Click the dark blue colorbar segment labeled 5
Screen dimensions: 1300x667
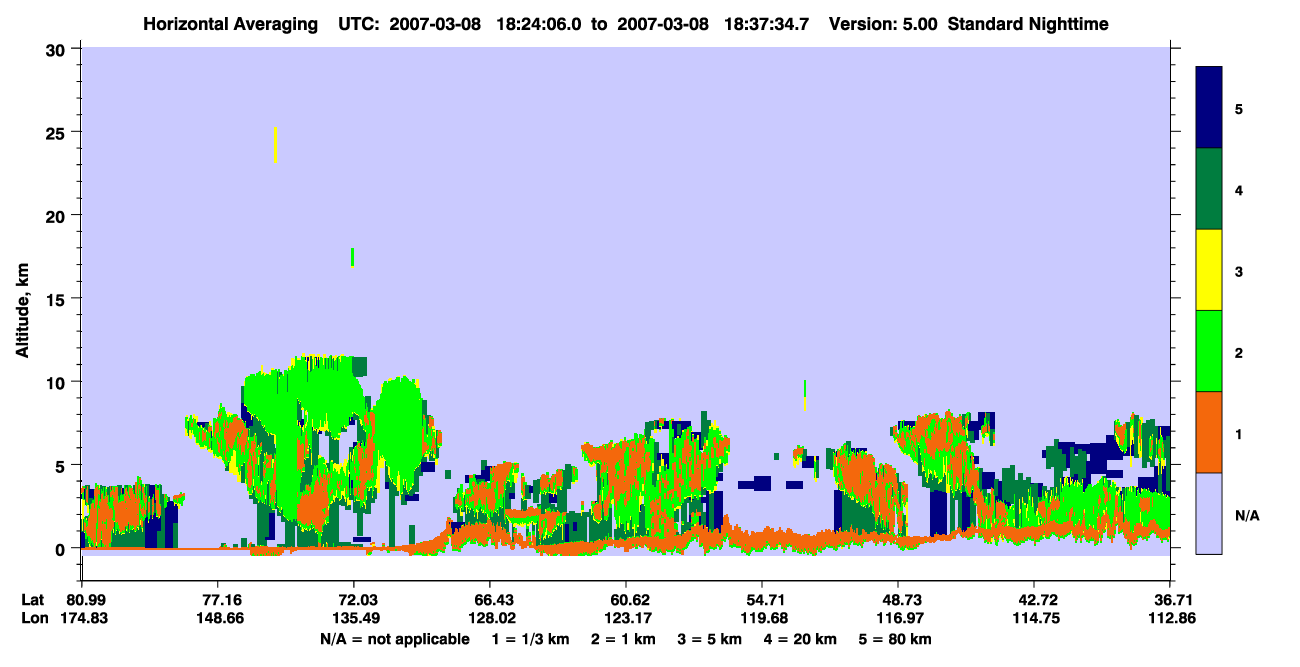coord(1209,108)
